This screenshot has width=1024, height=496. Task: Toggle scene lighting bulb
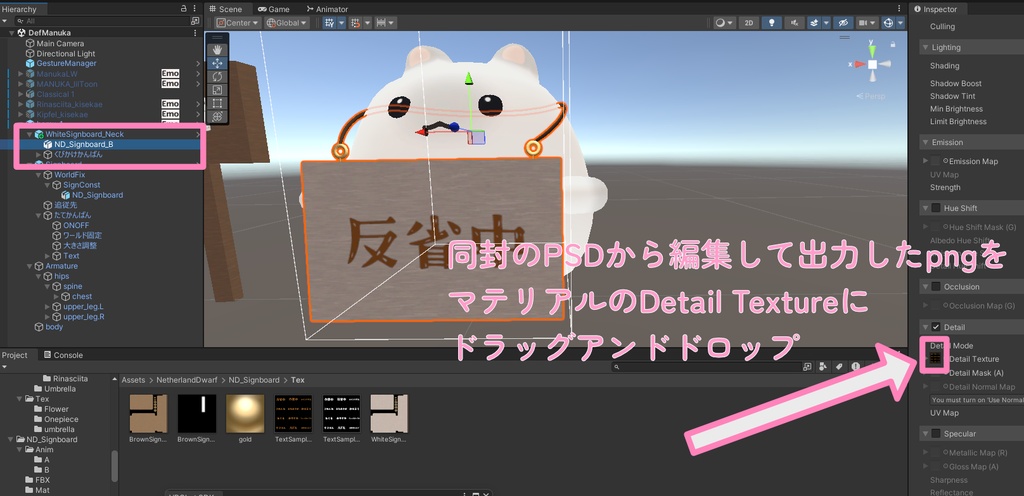[772, 23]
